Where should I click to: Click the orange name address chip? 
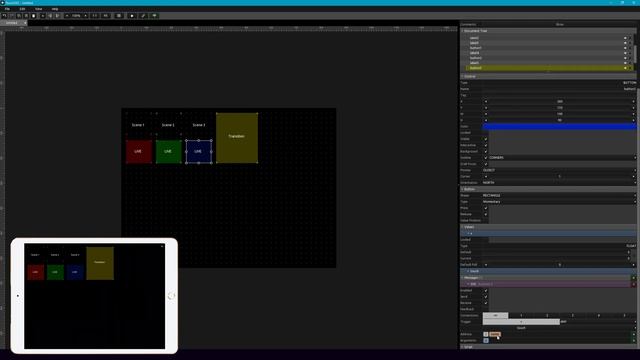pyautogui.click(x=495, y=334)
